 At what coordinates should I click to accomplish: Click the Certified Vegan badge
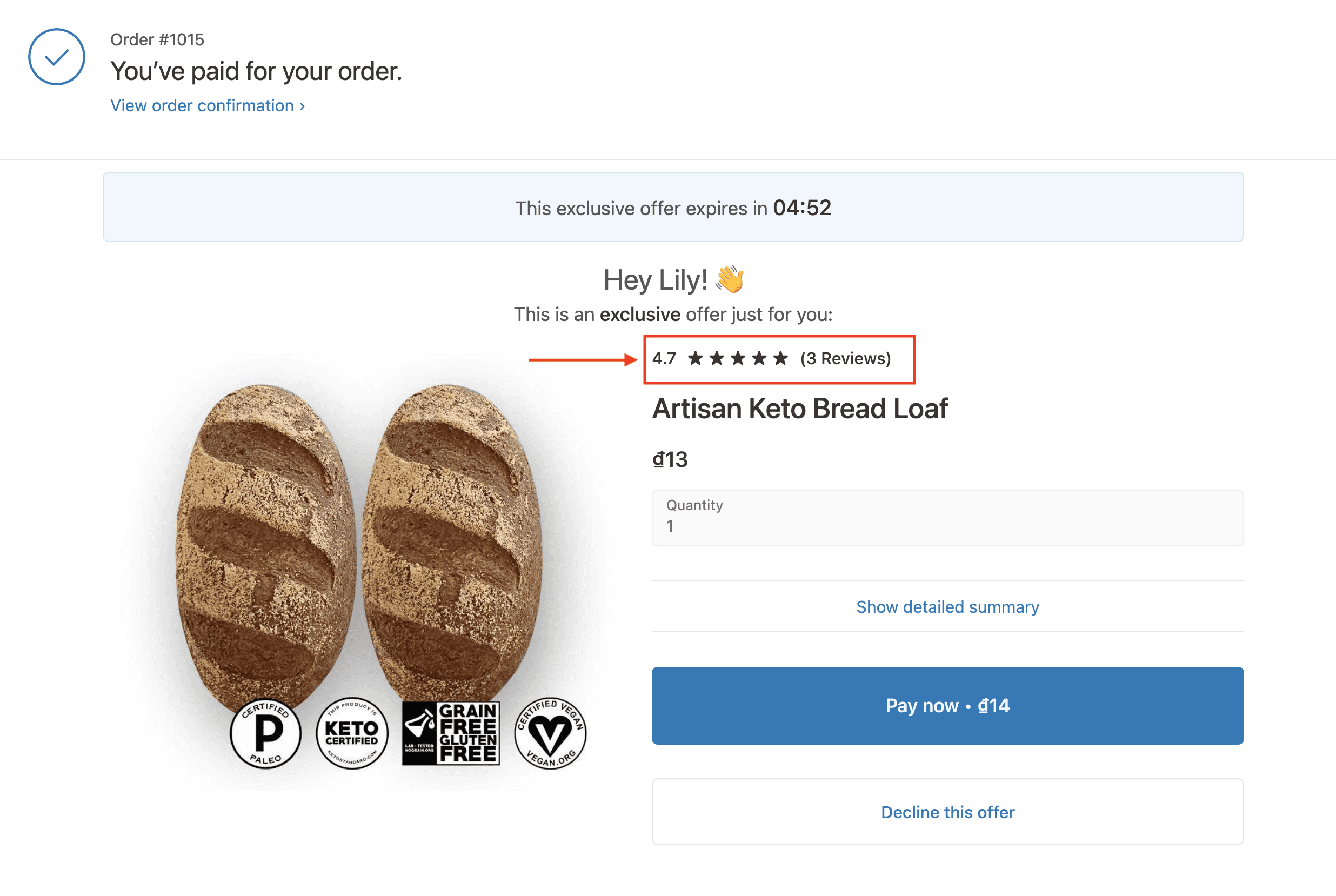click(550, 734)
